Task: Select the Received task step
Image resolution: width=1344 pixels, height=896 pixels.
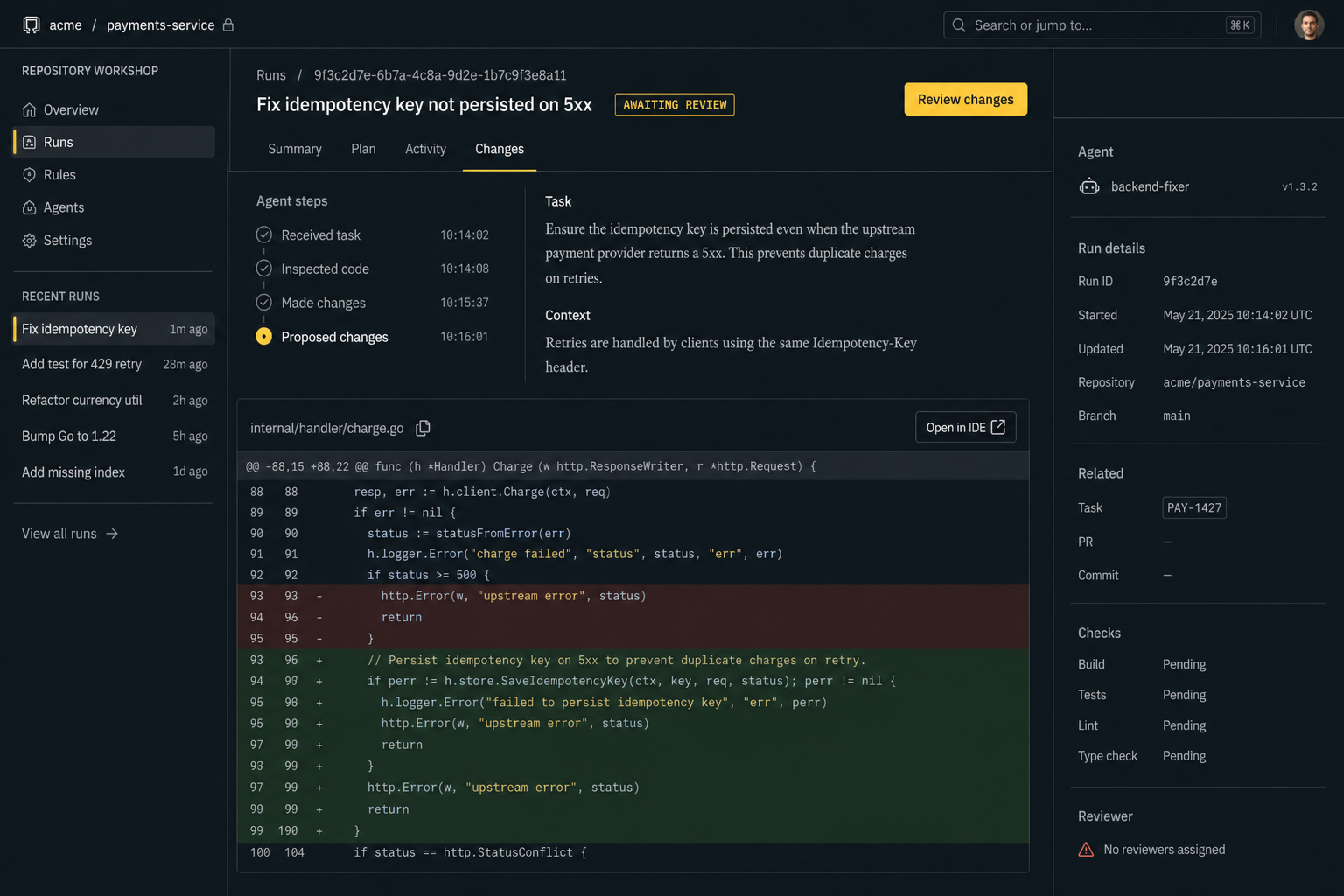Action: tap(373, 234)
